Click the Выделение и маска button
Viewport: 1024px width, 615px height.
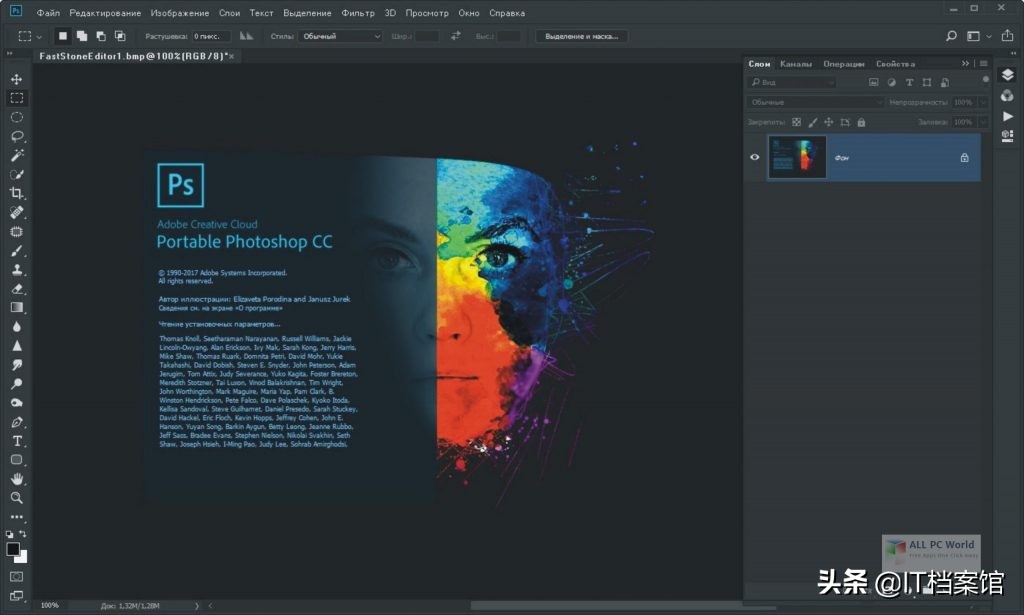coord(581,36)
